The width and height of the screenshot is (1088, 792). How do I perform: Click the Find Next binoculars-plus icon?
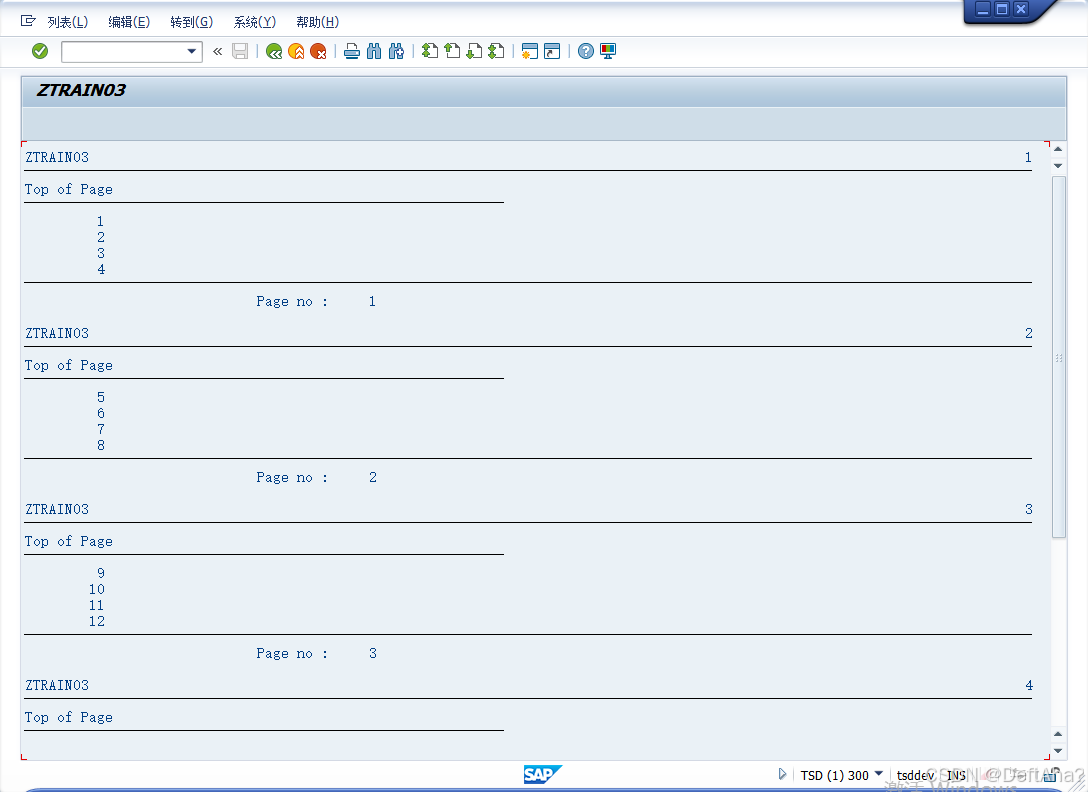[x=396, y=51]
